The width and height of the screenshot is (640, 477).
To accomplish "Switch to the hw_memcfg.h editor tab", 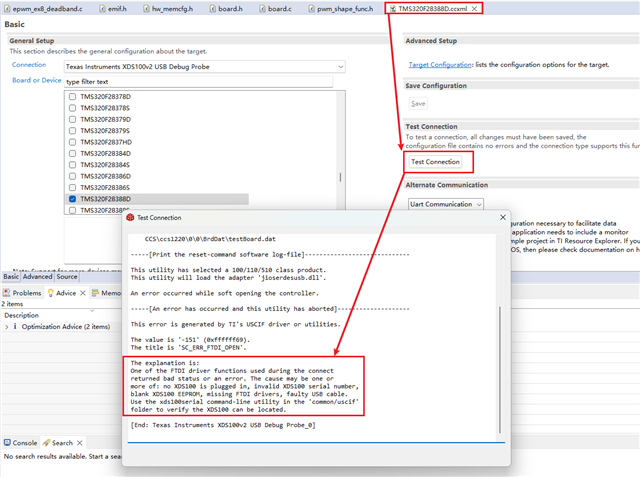I will click(168, 9).
